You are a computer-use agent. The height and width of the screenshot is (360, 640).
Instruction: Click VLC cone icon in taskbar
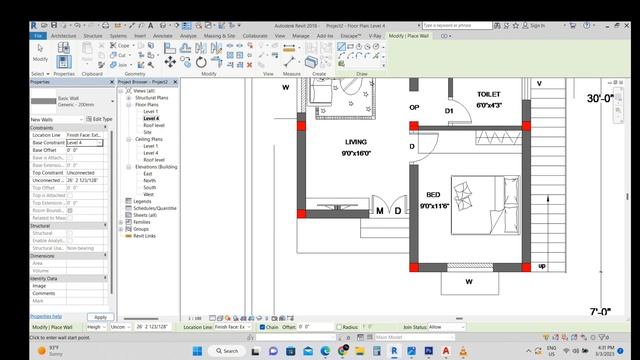click(463, 351)
